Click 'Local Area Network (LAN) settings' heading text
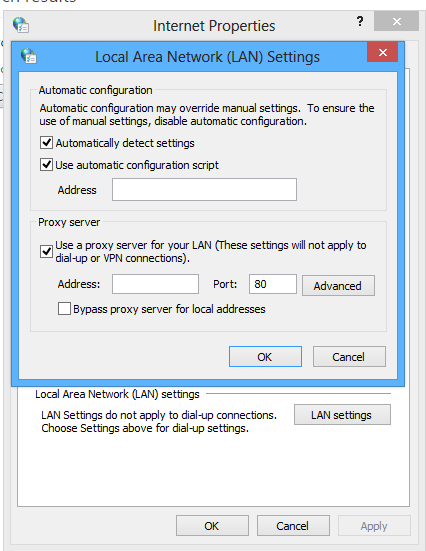Screen dimensions: 426x551 [x=117, y=394]
